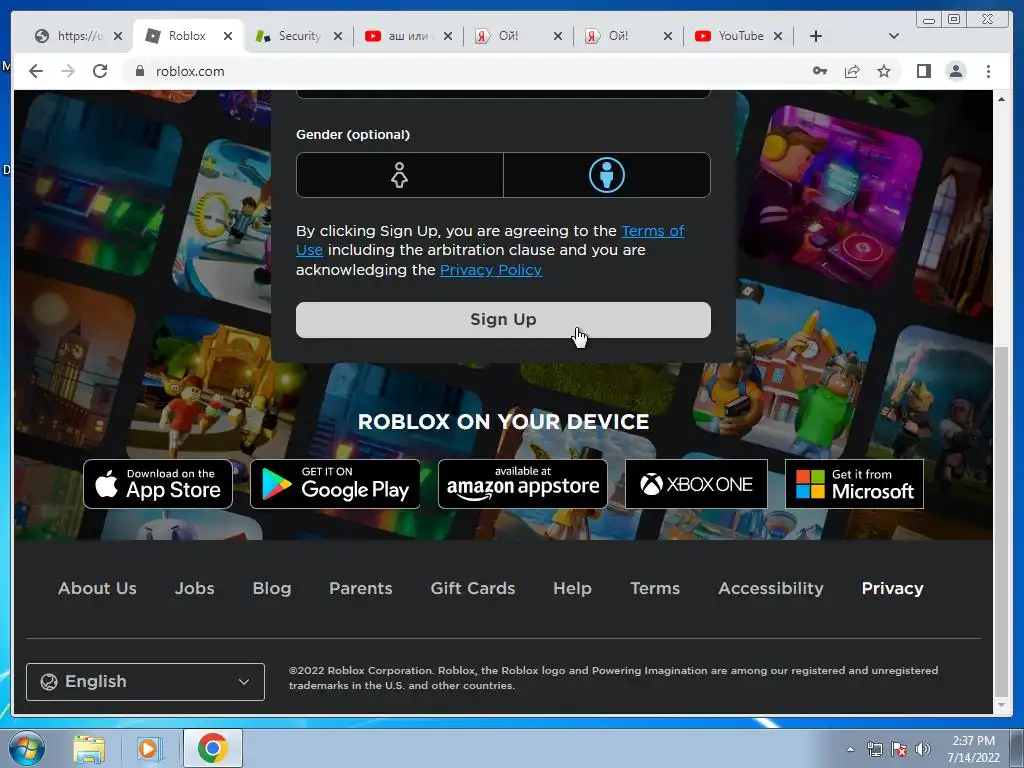This screenshot has height=768, width=1024.
Task: Close the Security tab
Action: (338, 36)
